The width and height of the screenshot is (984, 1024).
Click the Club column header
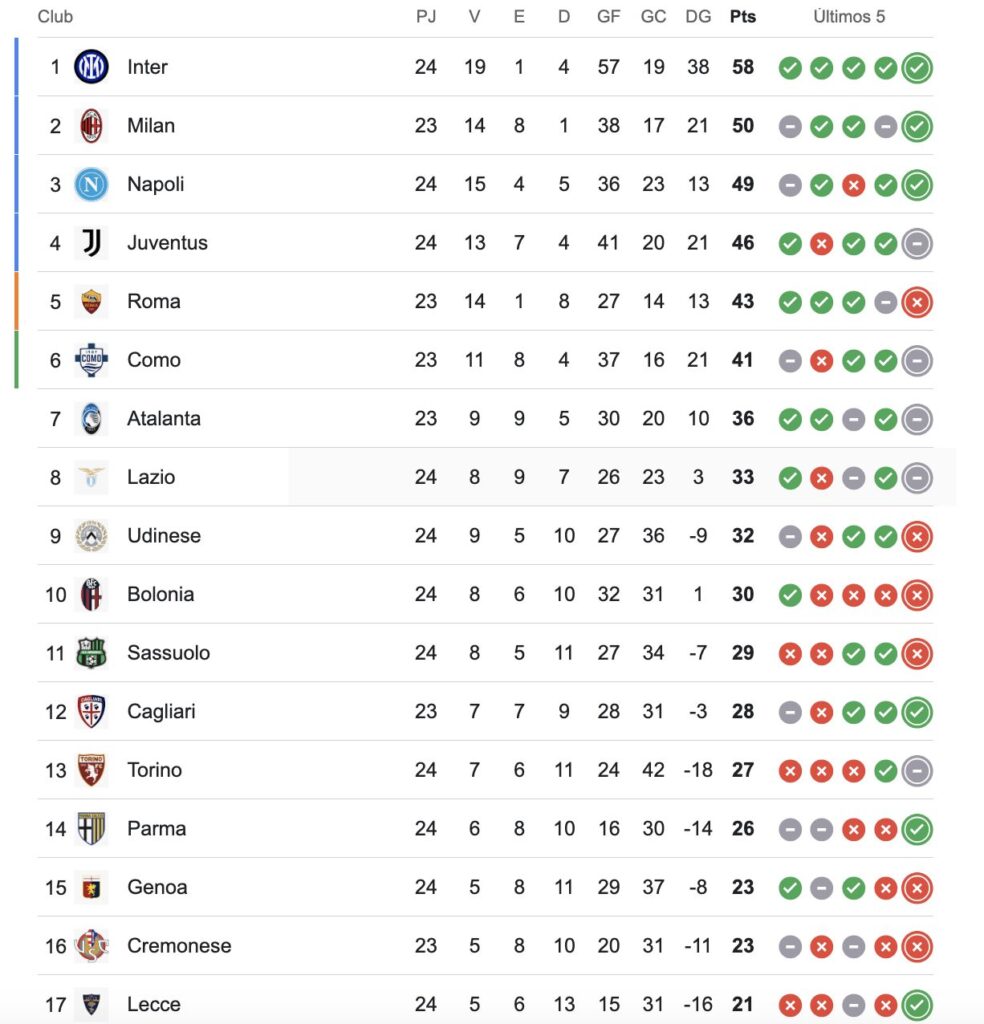55,17
